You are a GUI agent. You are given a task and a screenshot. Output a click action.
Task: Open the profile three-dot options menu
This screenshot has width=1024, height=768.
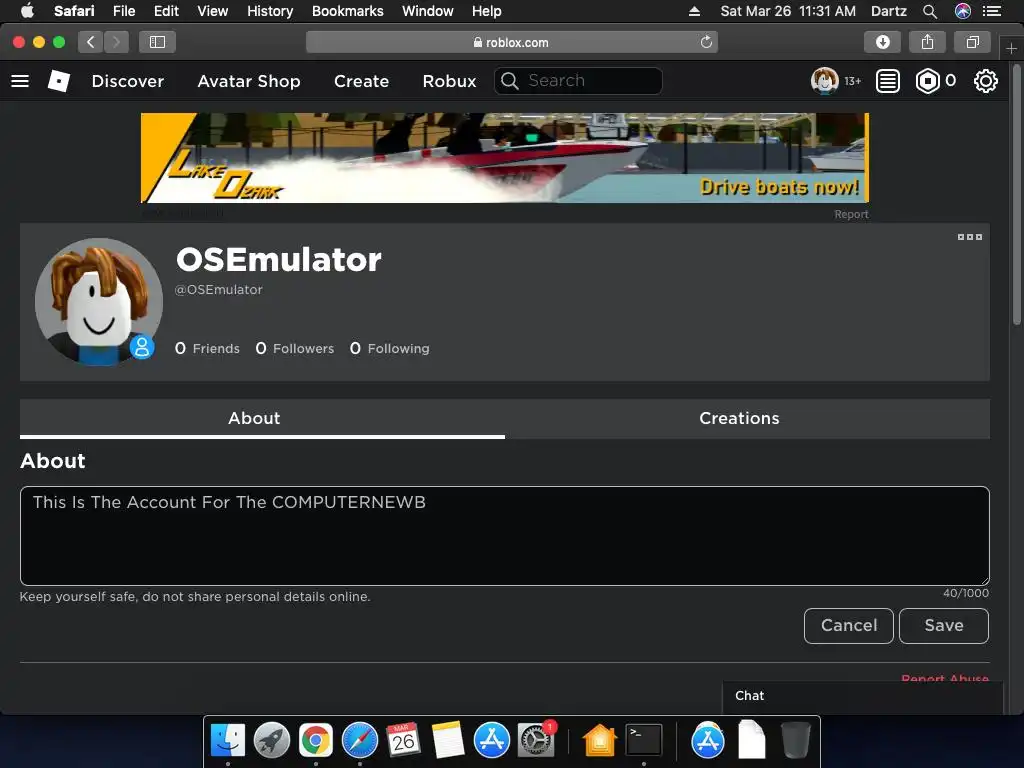click(970, 237)
